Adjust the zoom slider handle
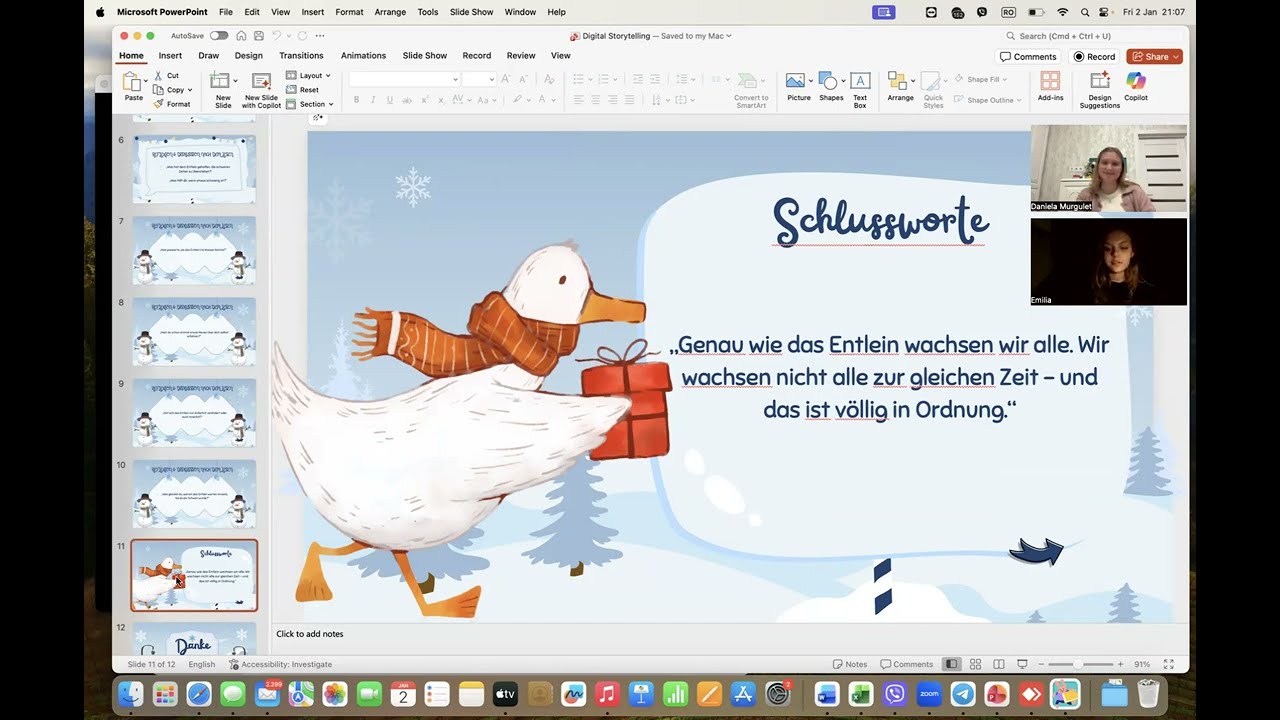The height and width of the screenshot is (720, 1280). tap(1078, 664)
